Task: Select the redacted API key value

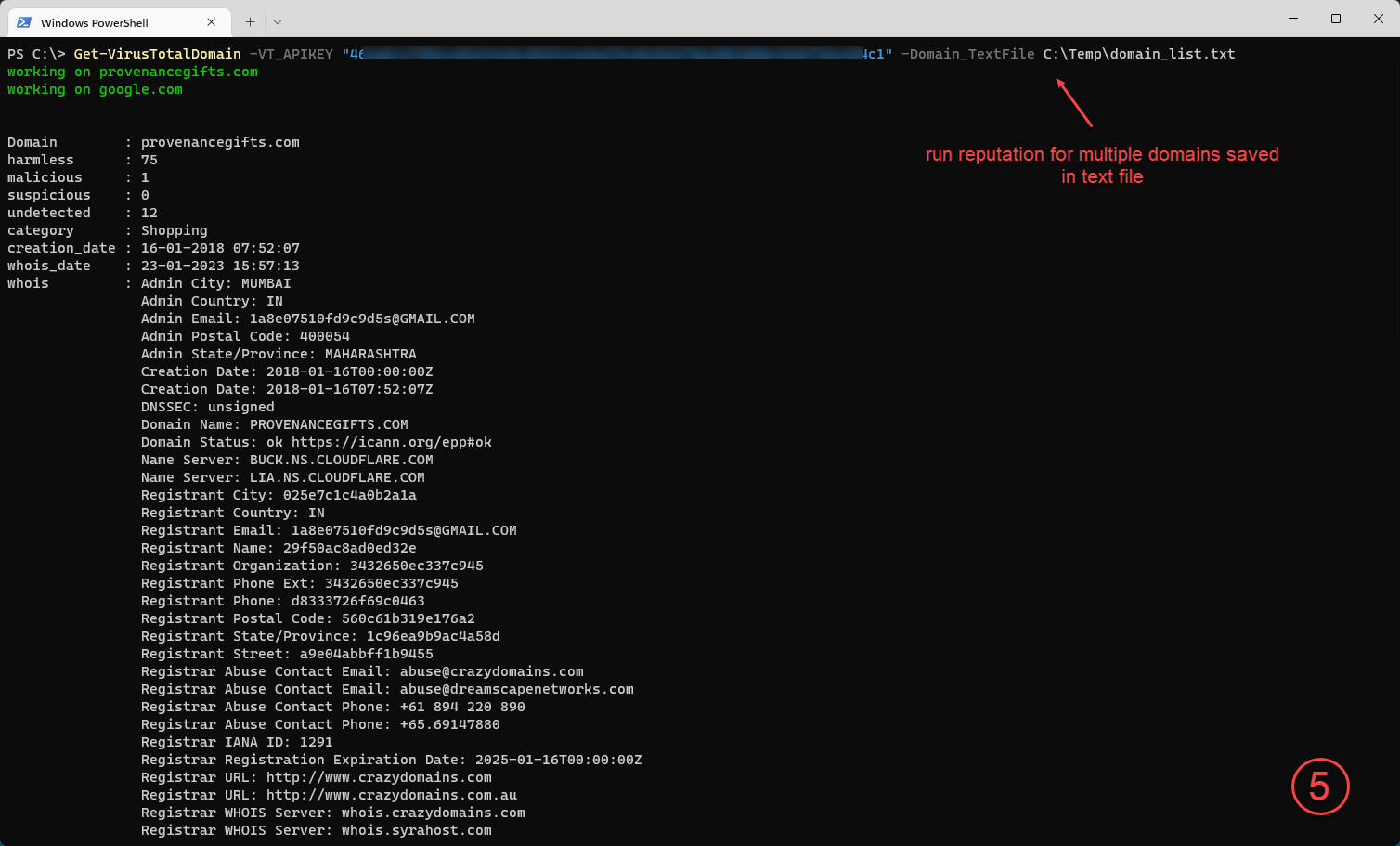Action: click(x=622, y=53)
